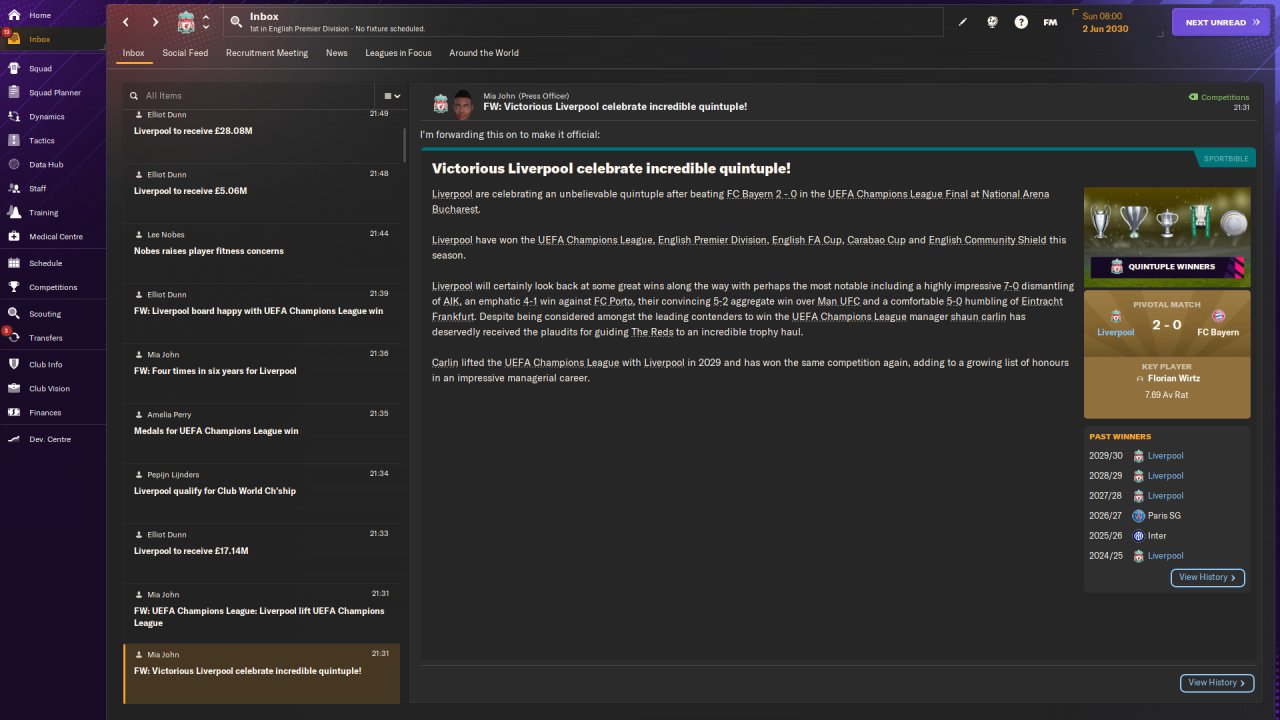Click the inbox list scrollbar

[404, 145]
